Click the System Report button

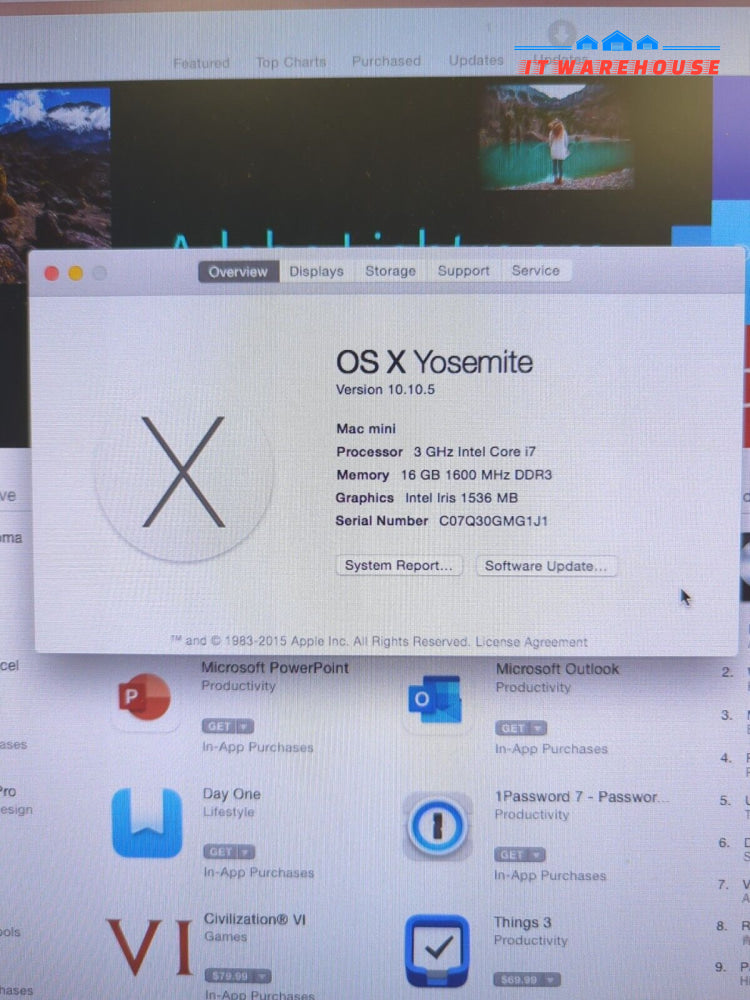[x=399, y=566]
